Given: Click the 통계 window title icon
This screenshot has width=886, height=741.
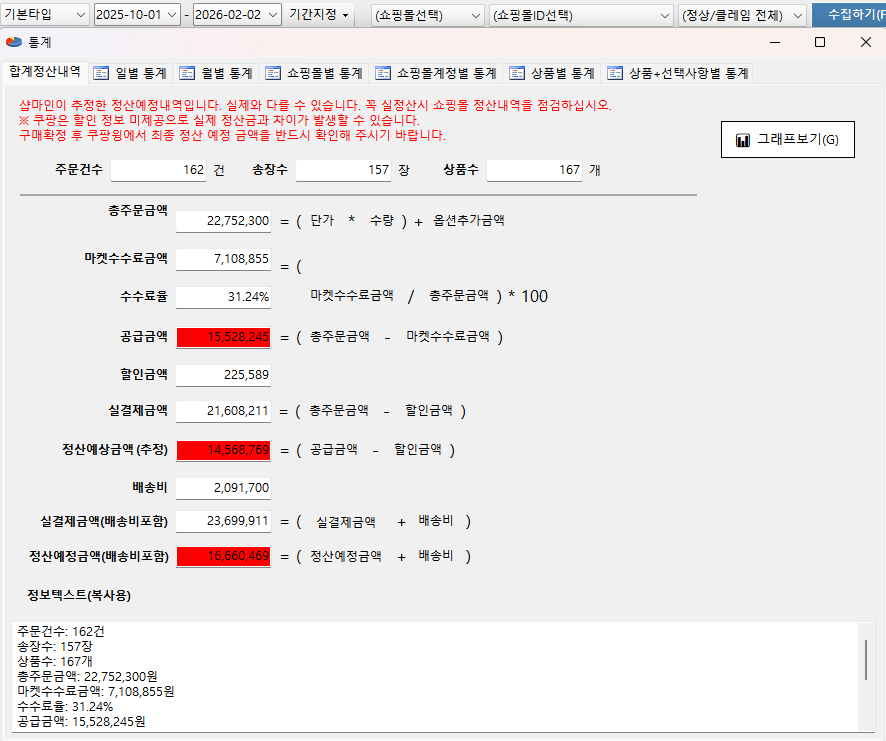Looking at the screenshot, I should [x=14, y=42].
